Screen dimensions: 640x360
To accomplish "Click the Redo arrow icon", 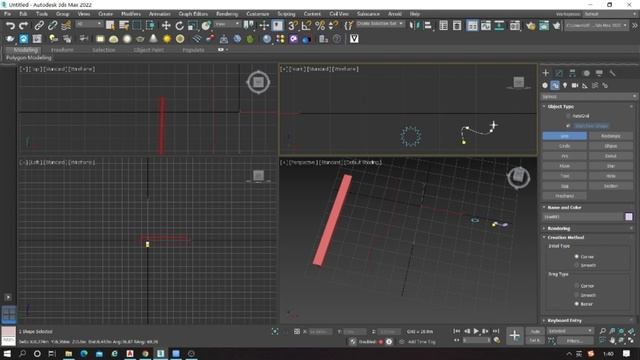I will coord(24,26).
